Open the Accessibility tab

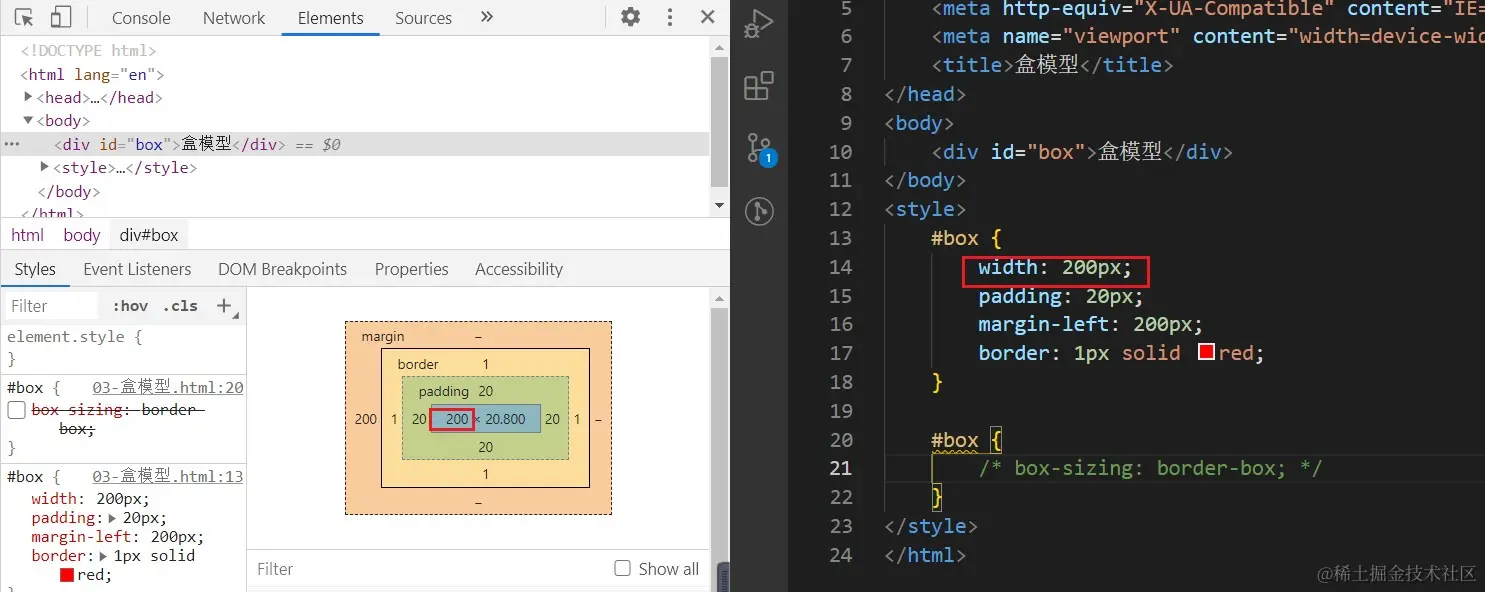(519, 269)
